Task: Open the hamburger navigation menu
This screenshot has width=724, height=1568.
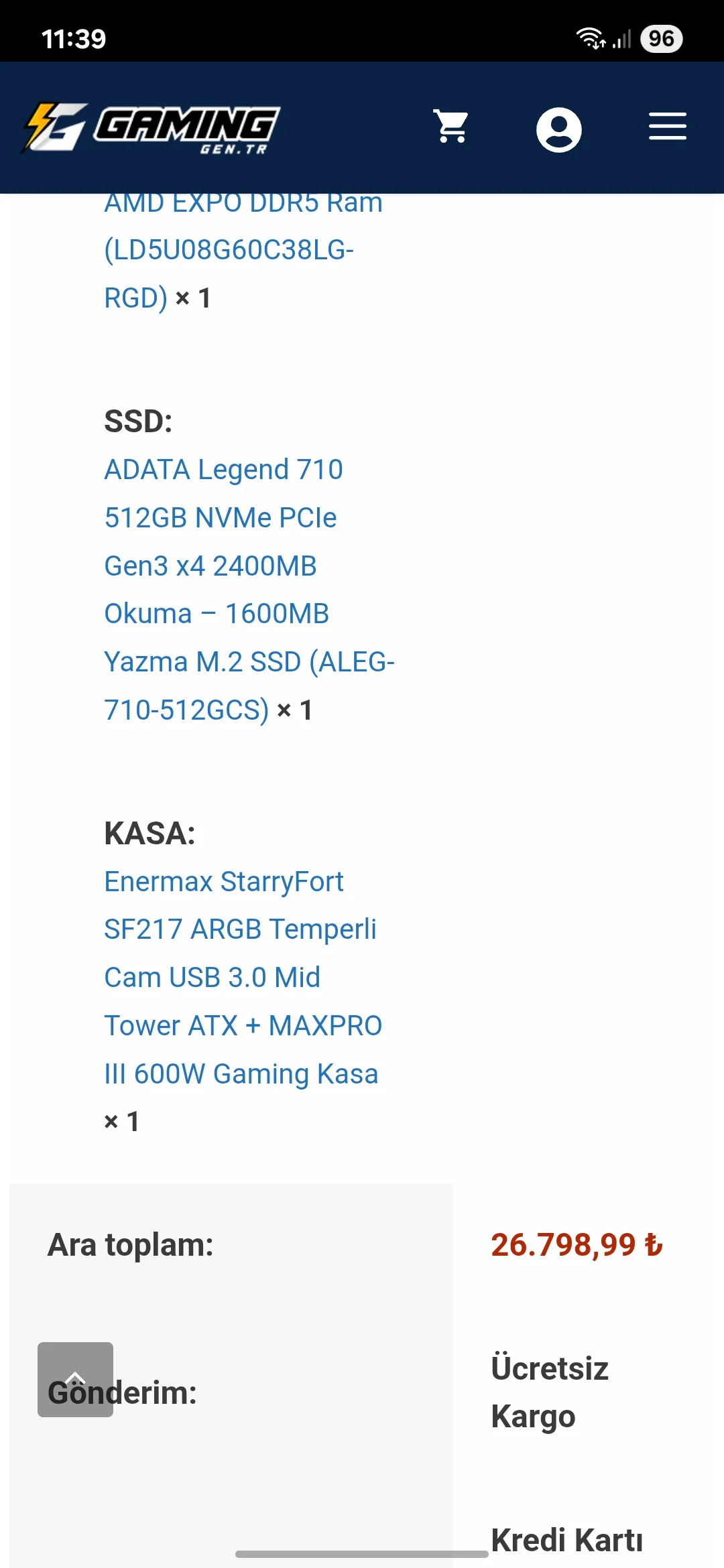Action: click(667, 127)
